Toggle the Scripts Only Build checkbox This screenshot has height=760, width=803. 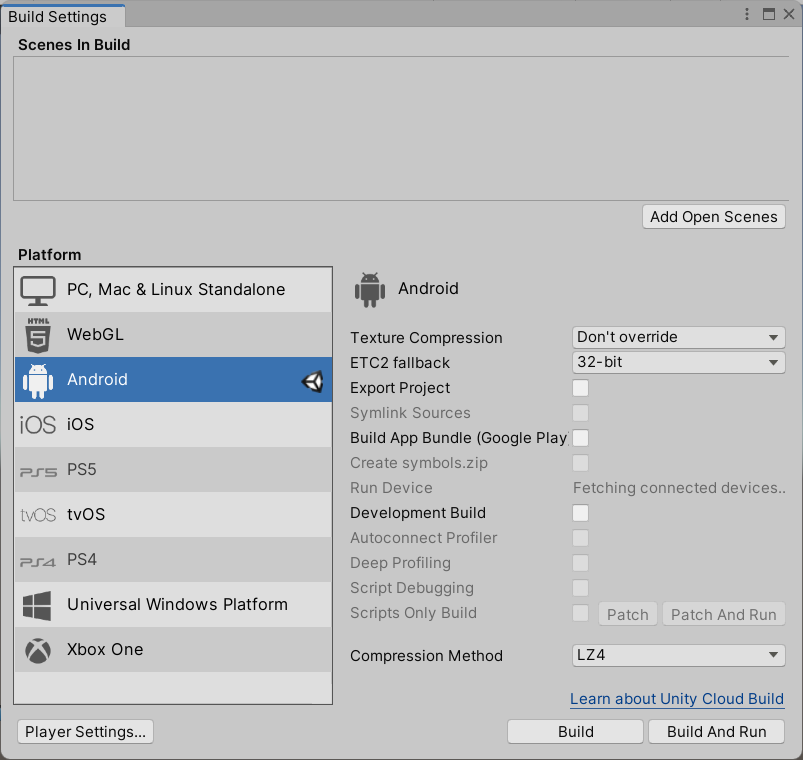click(x=580, y=614)
